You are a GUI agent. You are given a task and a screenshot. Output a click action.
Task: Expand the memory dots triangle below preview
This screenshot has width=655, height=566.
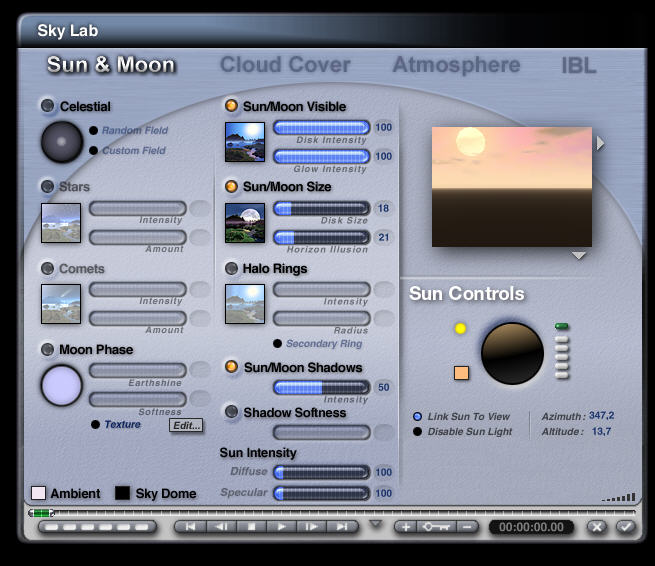click(x=579, y=255)
